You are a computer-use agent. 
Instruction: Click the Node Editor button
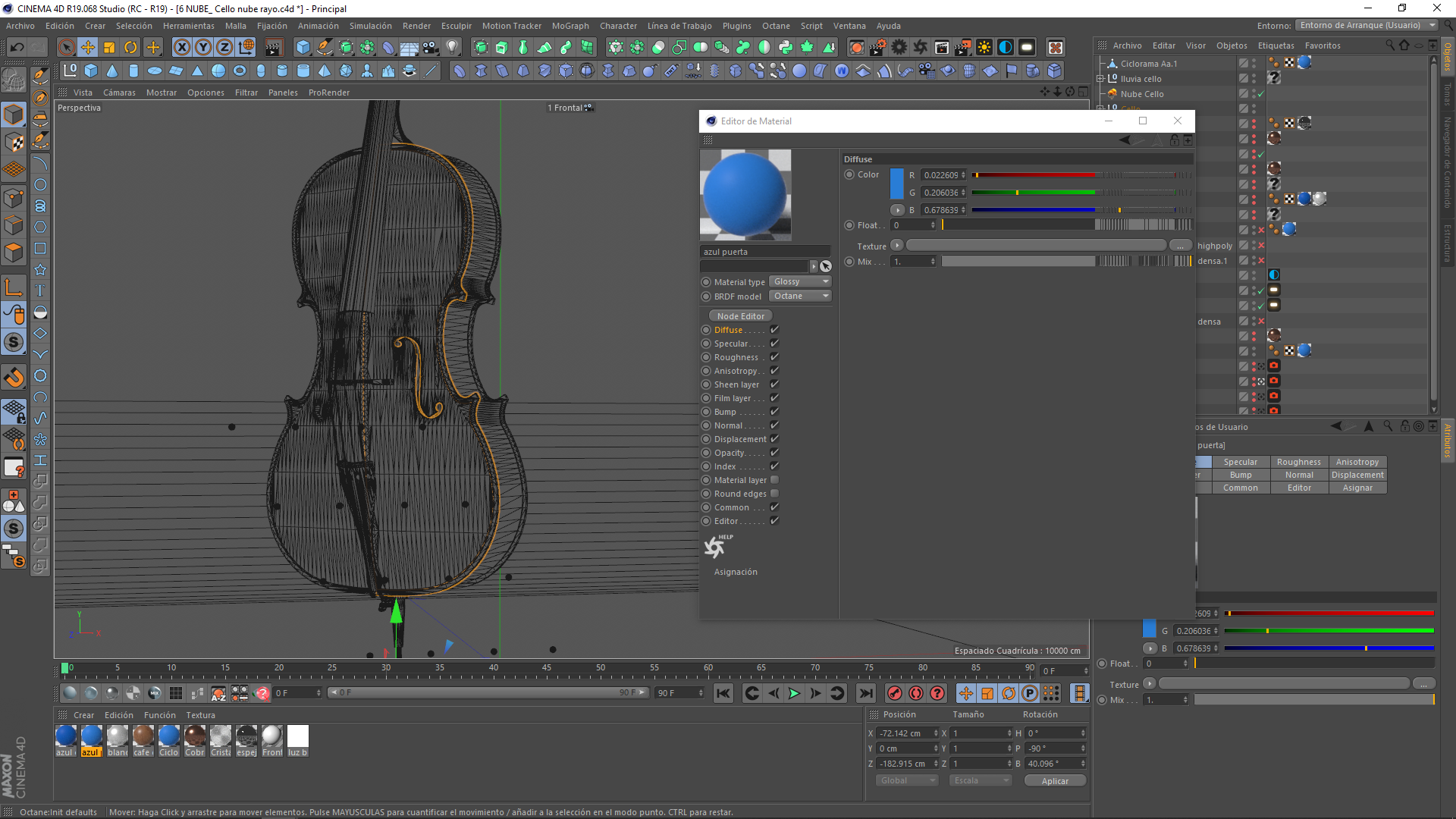point(740,316)
